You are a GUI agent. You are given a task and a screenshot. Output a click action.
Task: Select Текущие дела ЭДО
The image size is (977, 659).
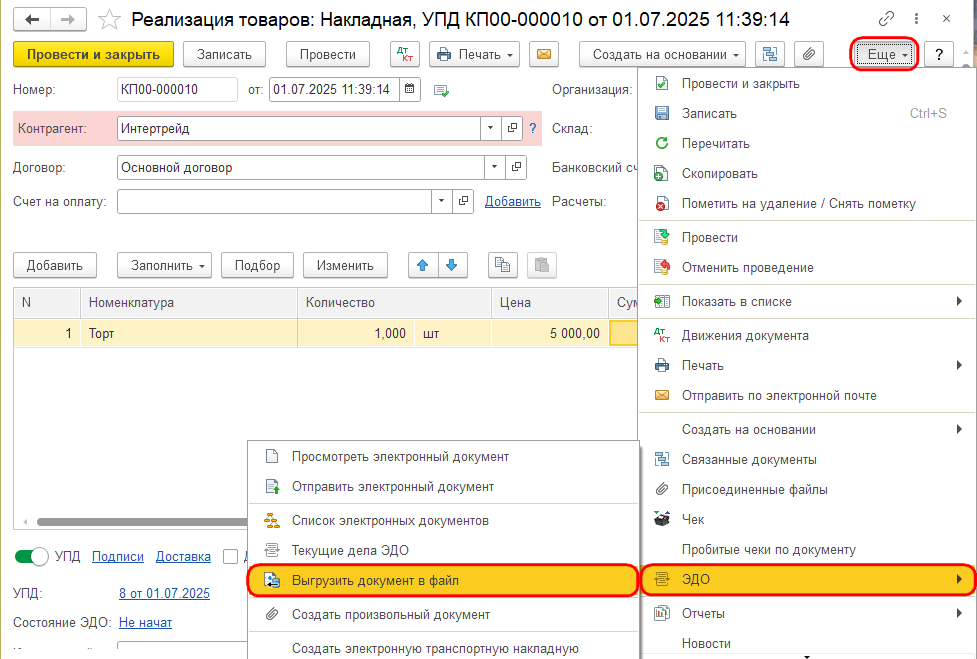point(444,551)
